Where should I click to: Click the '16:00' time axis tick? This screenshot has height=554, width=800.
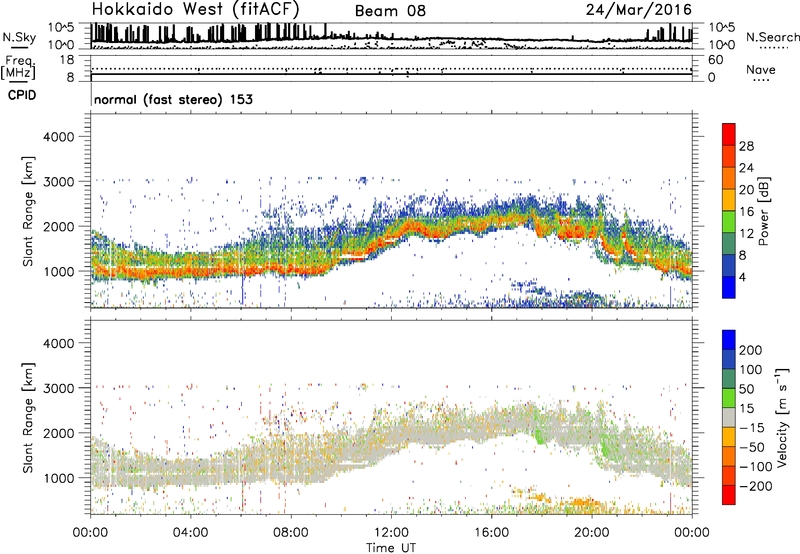tap(491, 533)
